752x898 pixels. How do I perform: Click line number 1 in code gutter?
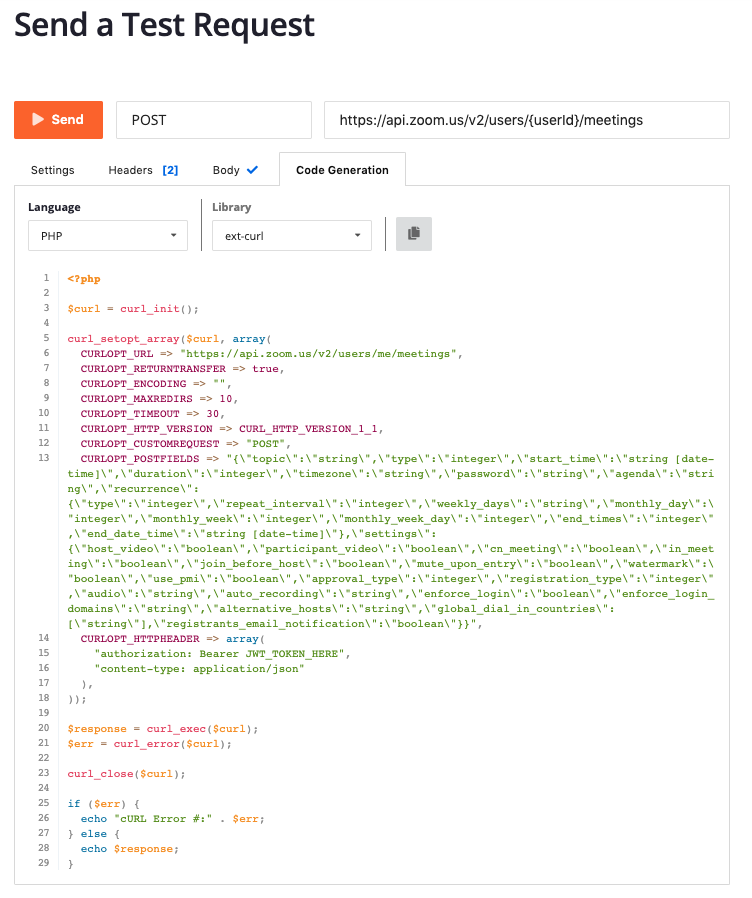point(46,278)
